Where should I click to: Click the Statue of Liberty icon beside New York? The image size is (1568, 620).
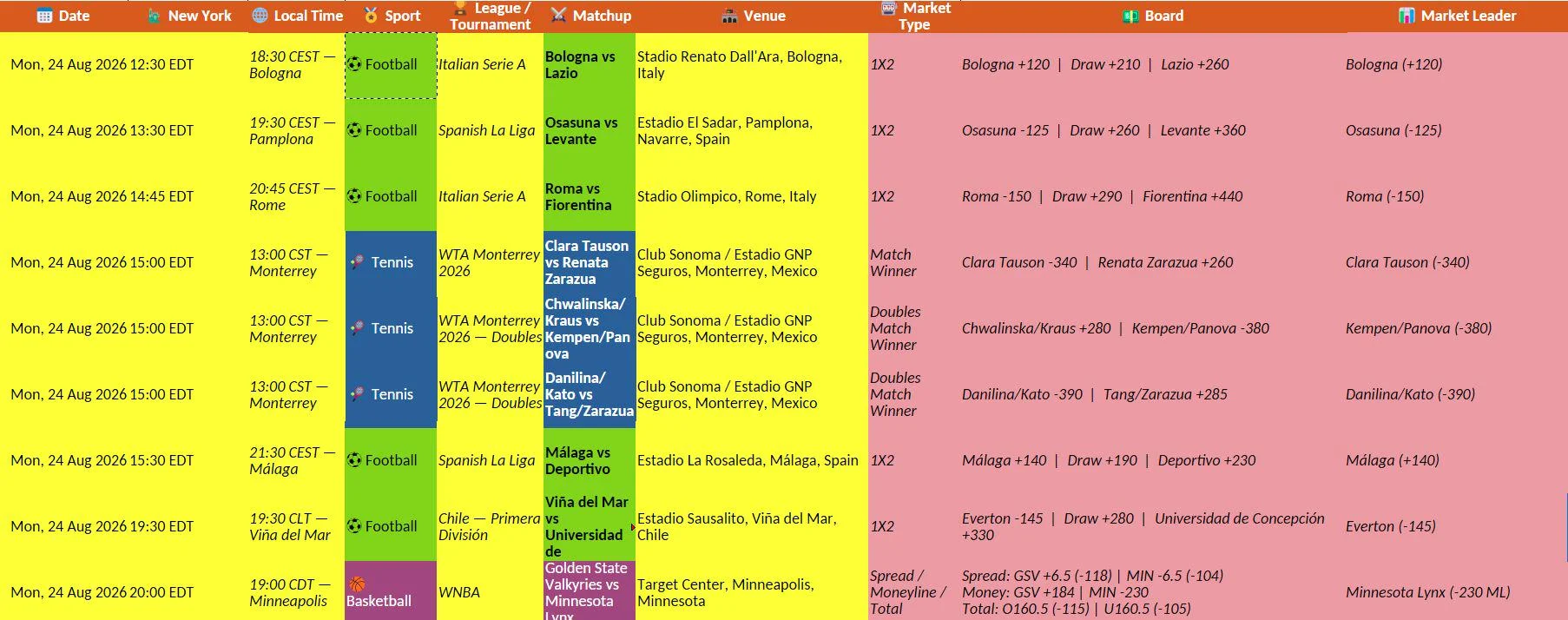point(154,16)
